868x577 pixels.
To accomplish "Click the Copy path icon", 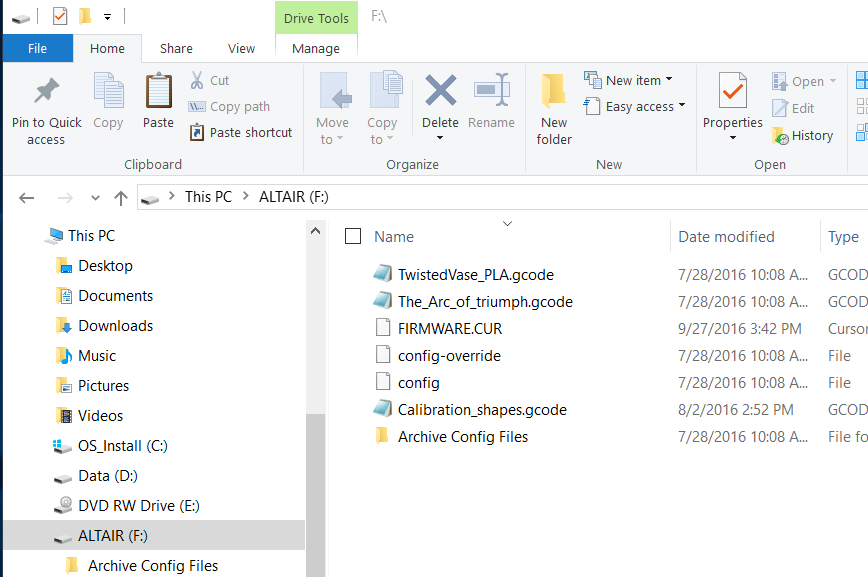I will [x=197, y=106].
